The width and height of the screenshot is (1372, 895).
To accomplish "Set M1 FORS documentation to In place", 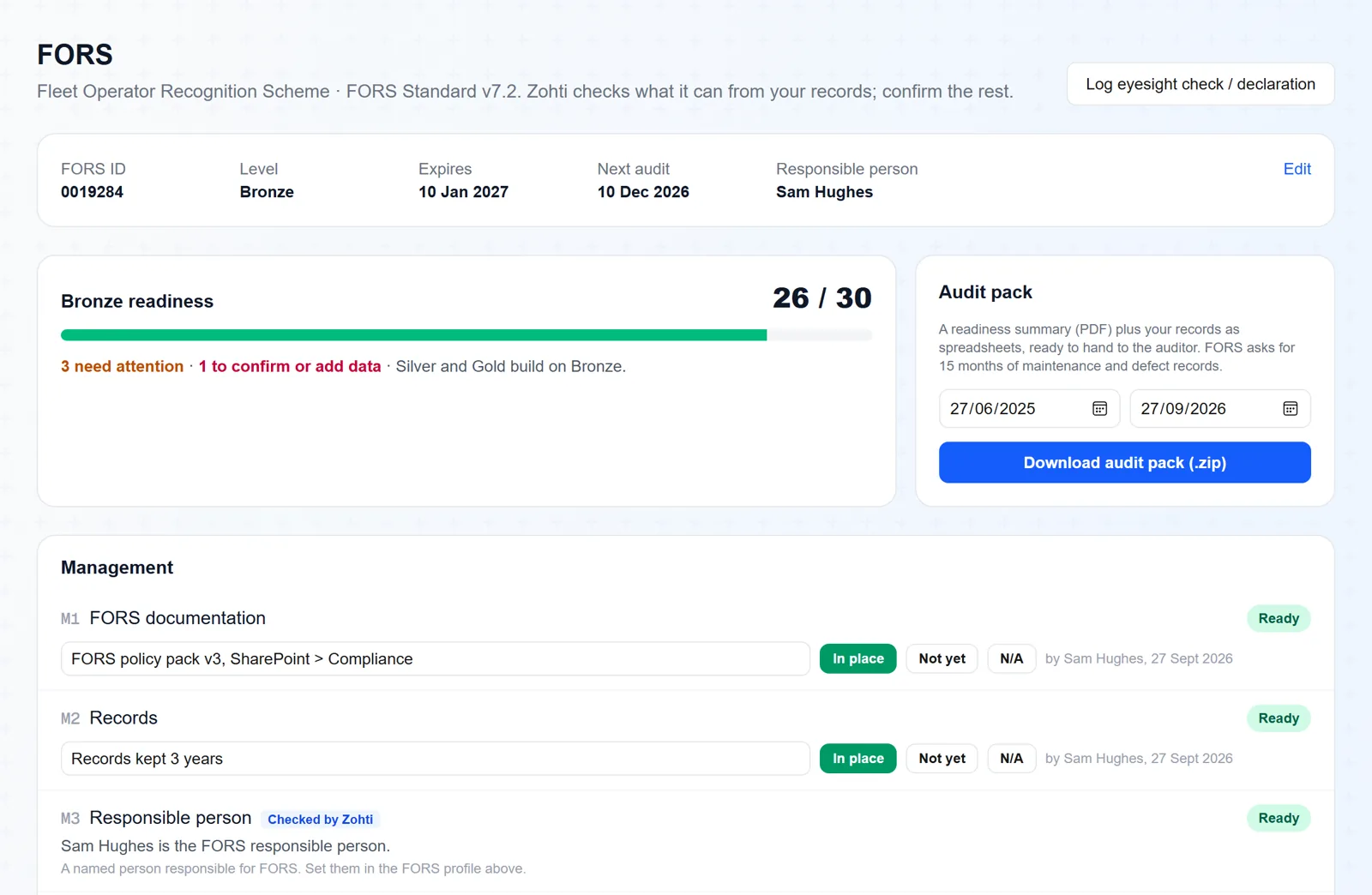I will [857, 658].
